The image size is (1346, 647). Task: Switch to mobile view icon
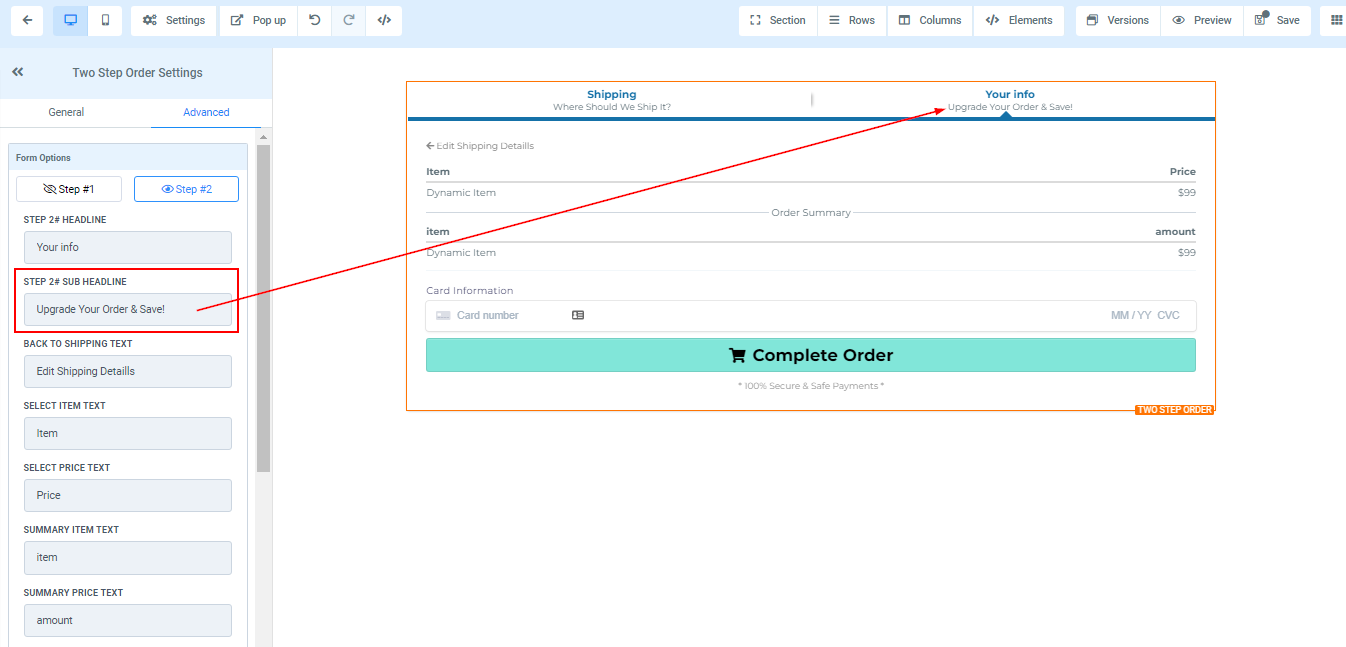click(x=105, y=20)
